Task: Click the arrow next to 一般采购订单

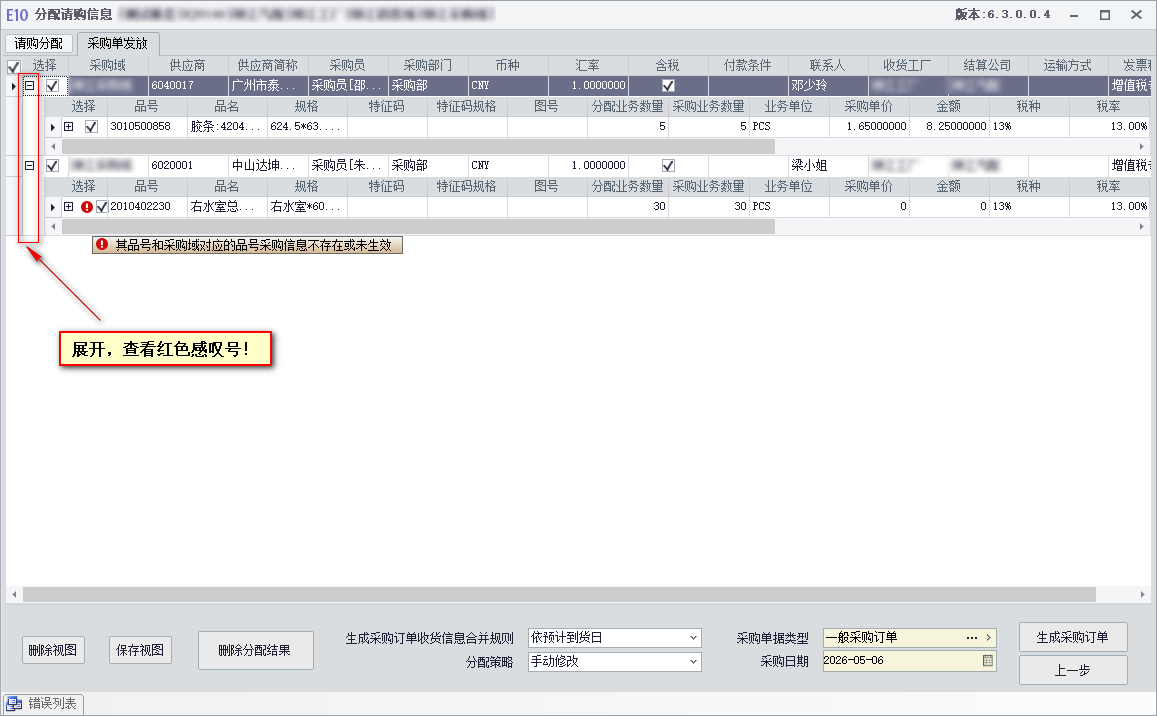Action: (988, 637)
